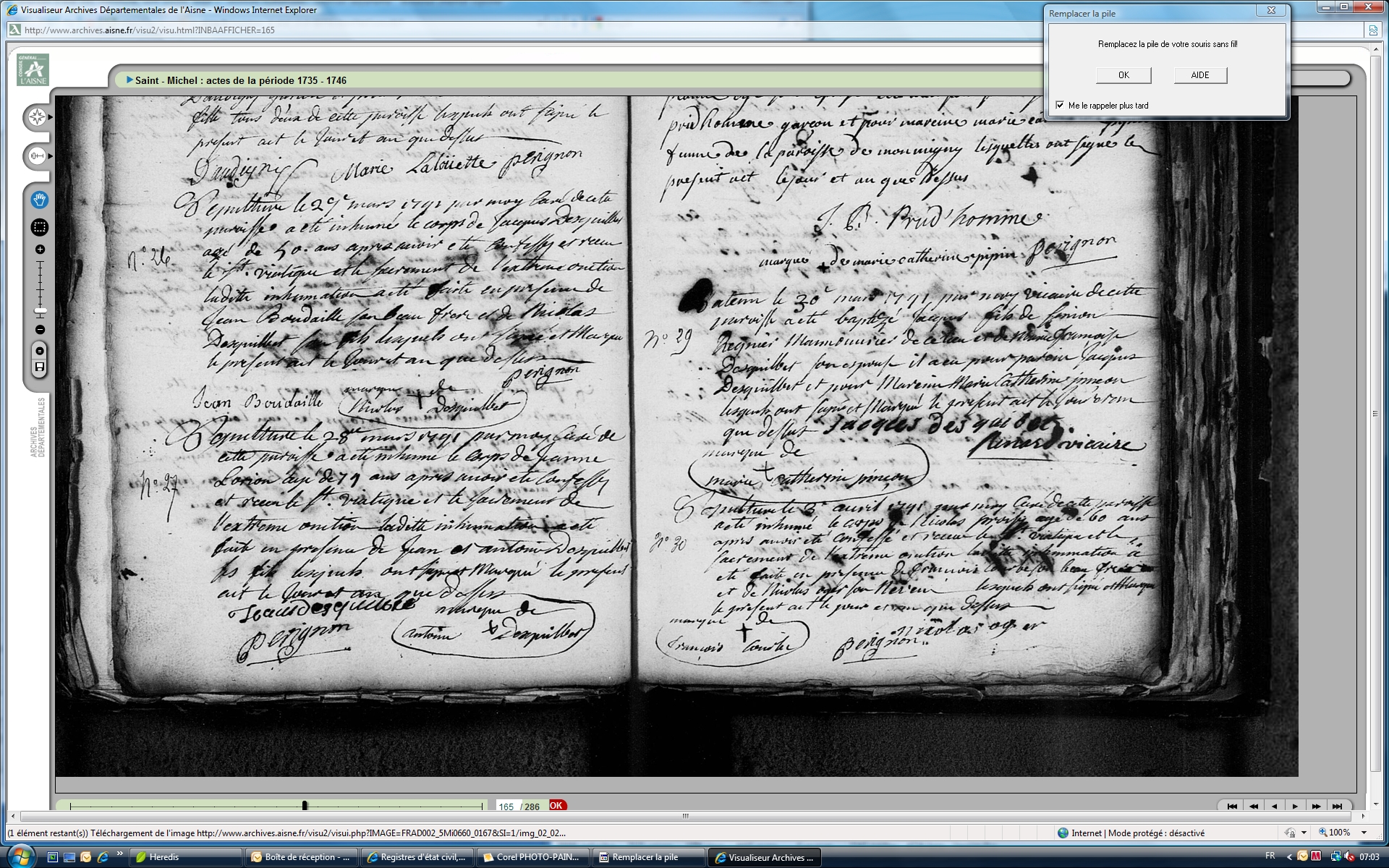1389x868 pixels.
Task: Click the red OK page validation button
Action: (x=556, y=805)
